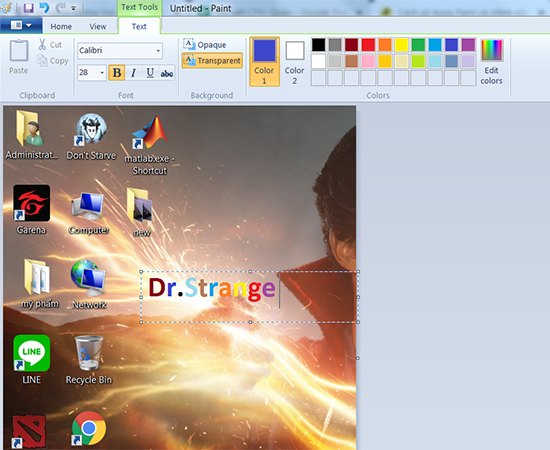The height and width of the screenshot is (450, 550).
Task: Click the Text Tools contextual tab header
Action: coord(139,7)
